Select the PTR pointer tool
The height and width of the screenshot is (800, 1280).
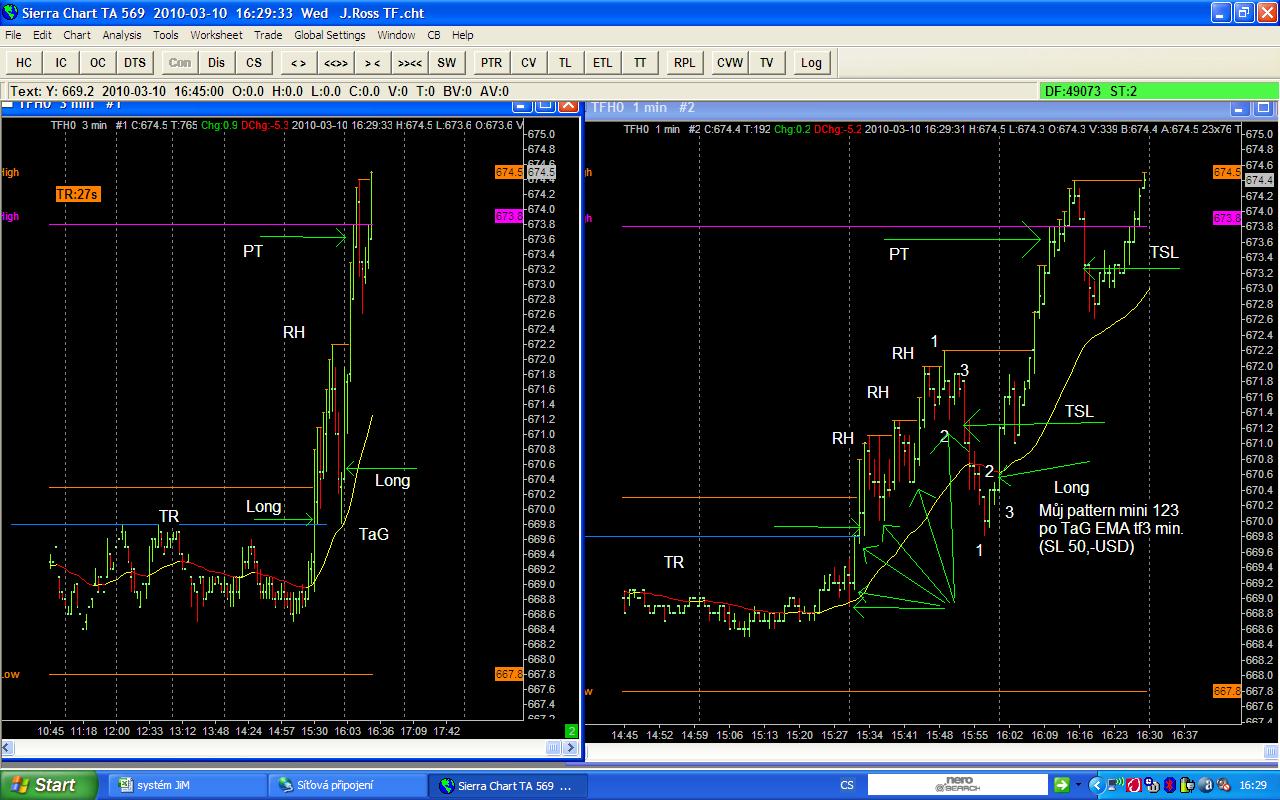[491, 62]
